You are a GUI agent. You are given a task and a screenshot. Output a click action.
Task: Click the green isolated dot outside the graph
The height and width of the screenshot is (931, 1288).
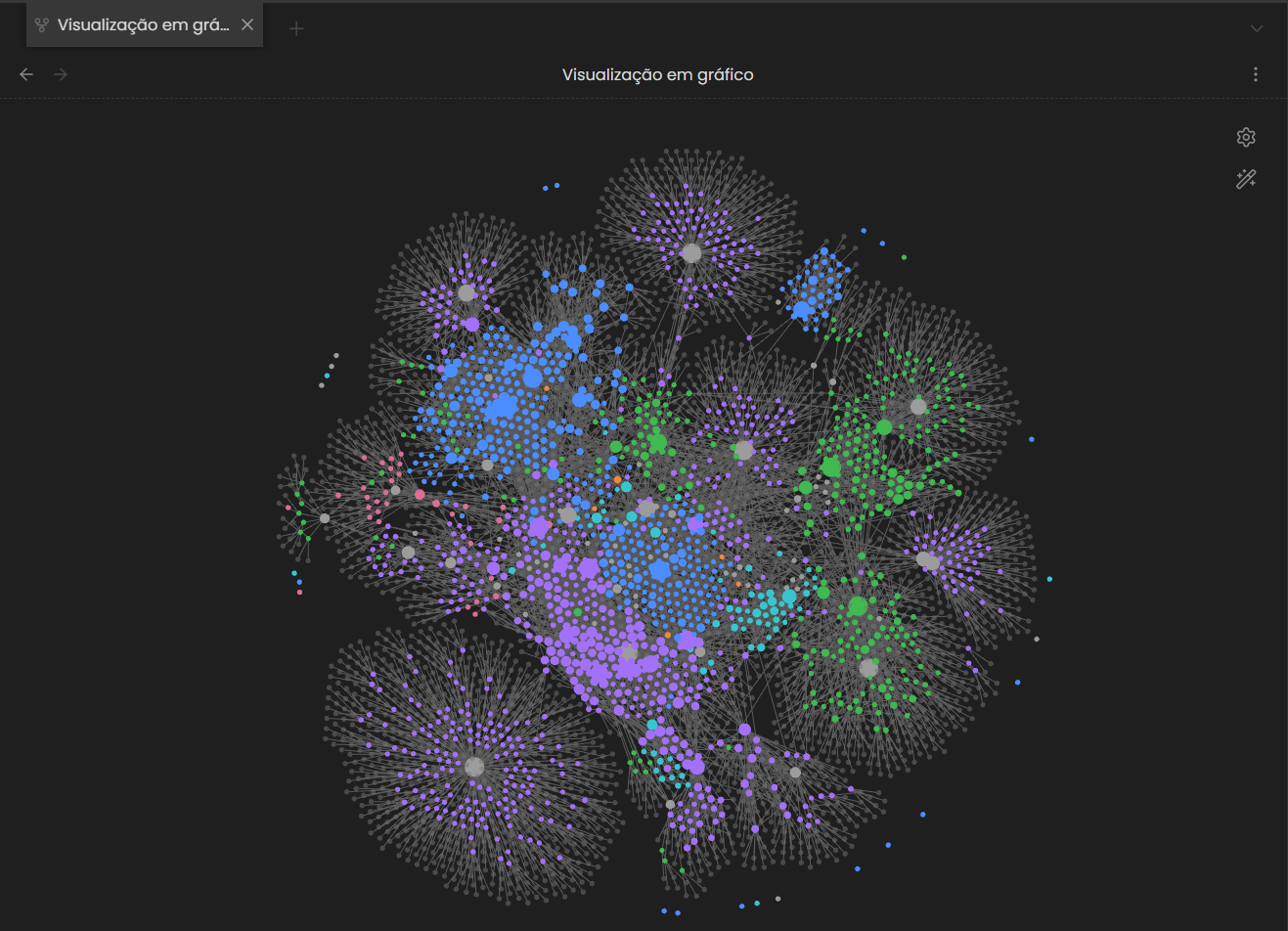click(x=904, y=257)
